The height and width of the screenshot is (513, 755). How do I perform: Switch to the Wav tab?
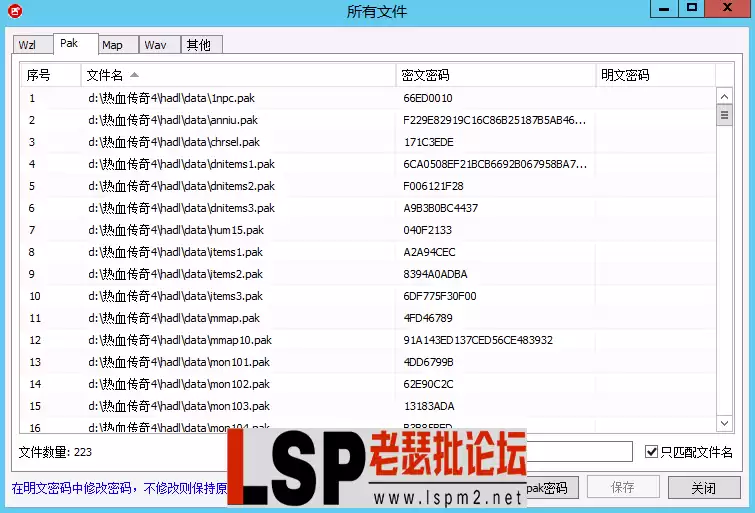159,45
